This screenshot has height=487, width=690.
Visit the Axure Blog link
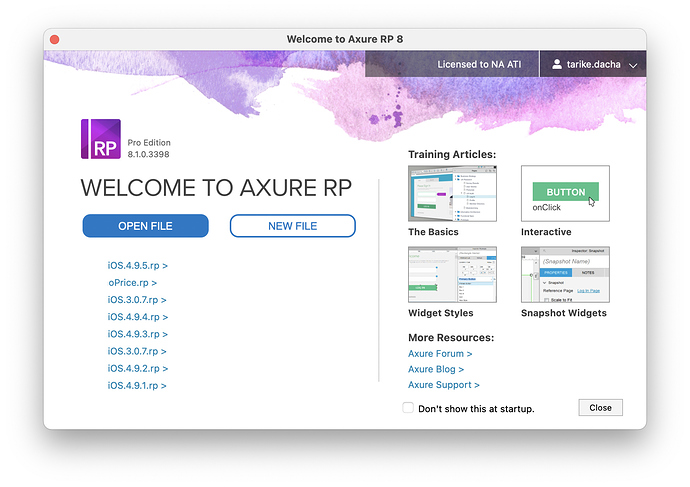(436, 369)
